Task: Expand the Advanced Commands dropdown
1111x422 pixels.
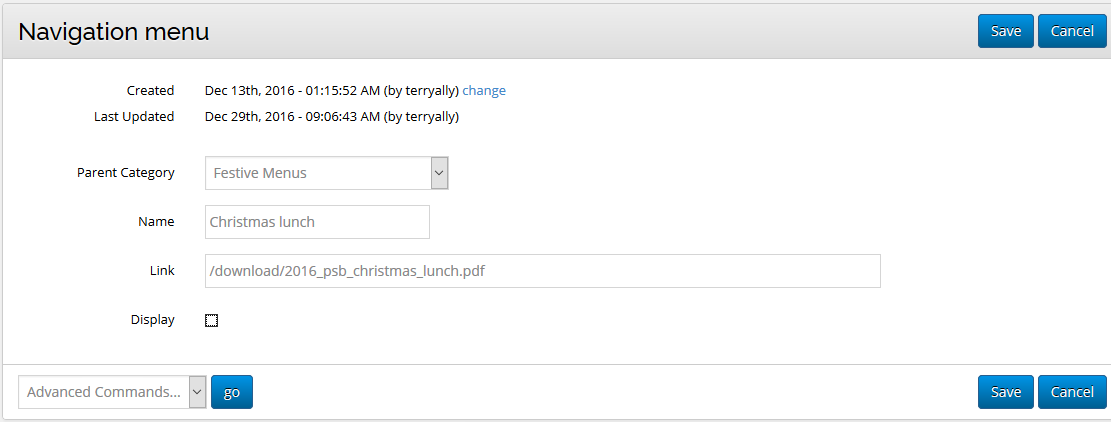Action: tap(112, 392)
